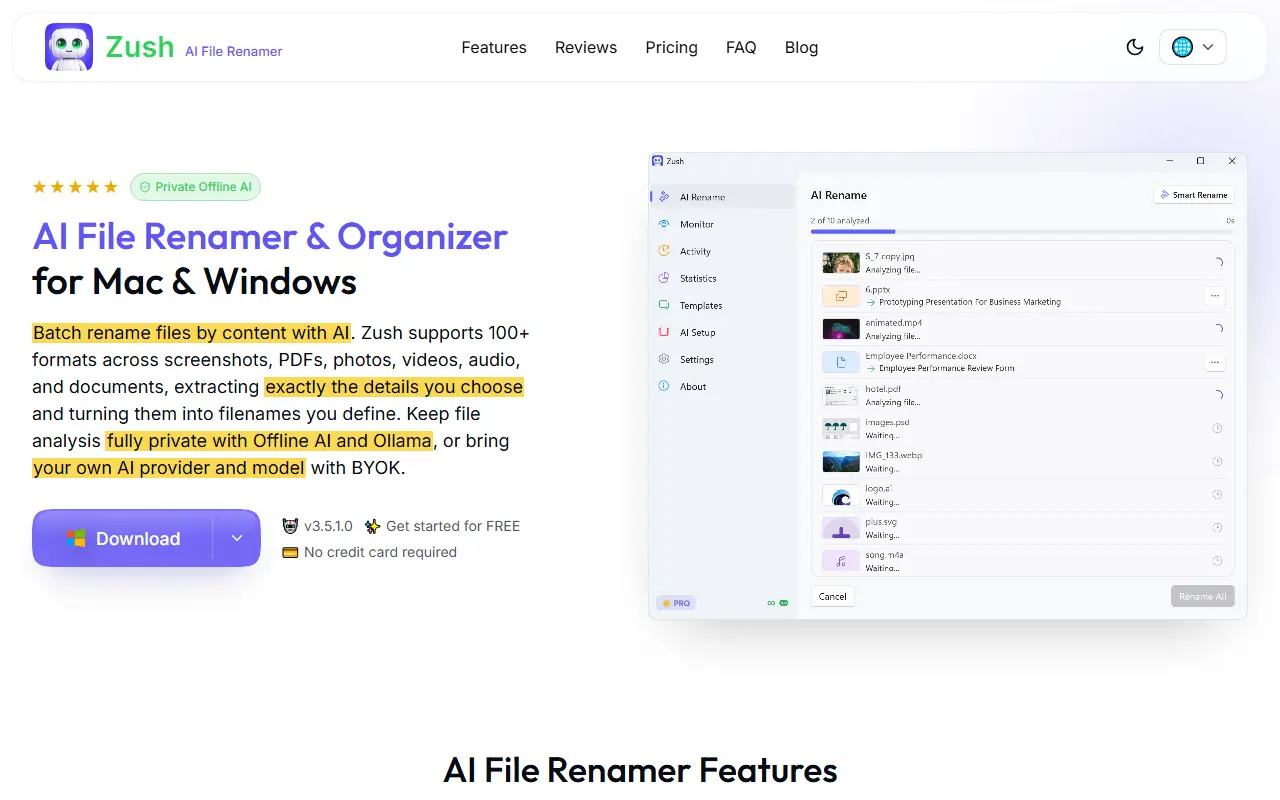Click the waiting clock icon for song.m4a
Image resolution: width=1280 pixels, height=800 pixels.
(x=1217, y=561)
